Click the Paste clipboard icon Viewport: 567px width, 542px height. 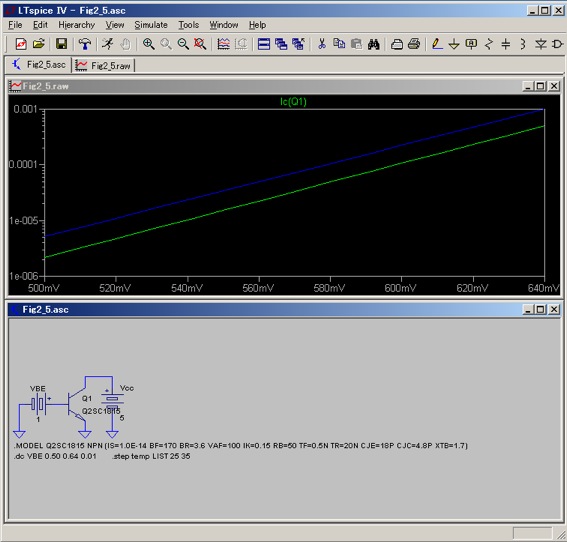356,44
